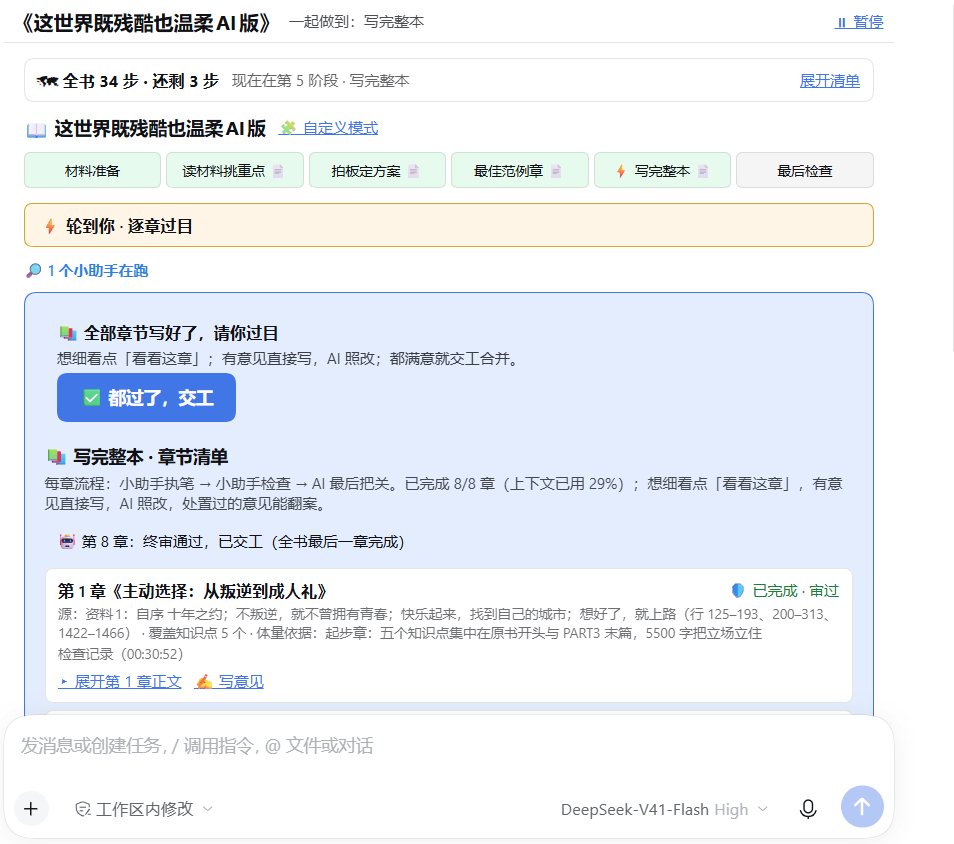Click 全书 34 步 · 还剩 3 步 progress text

[x=141, y=81]
